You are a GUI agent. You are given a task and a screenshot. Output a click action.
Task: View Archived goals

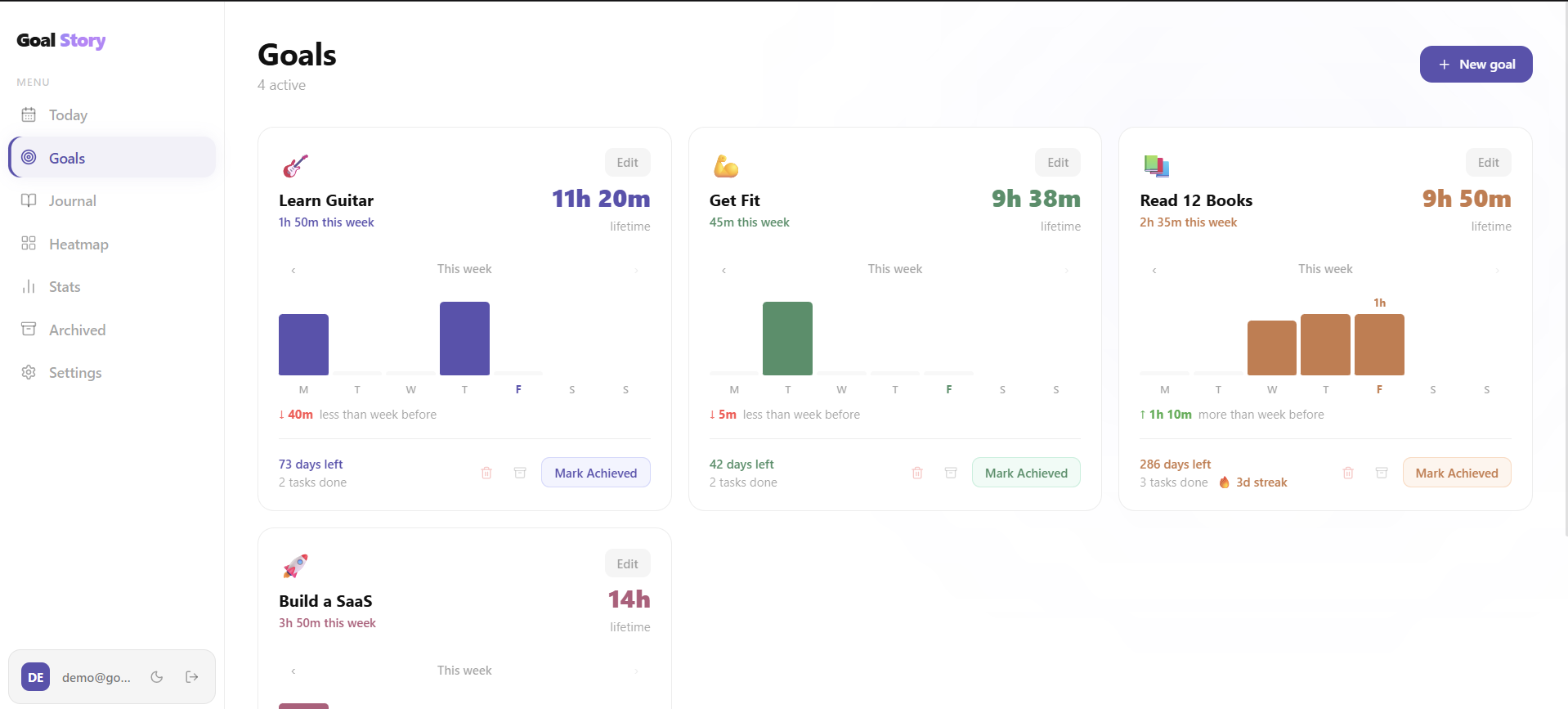tap(112, 330)
